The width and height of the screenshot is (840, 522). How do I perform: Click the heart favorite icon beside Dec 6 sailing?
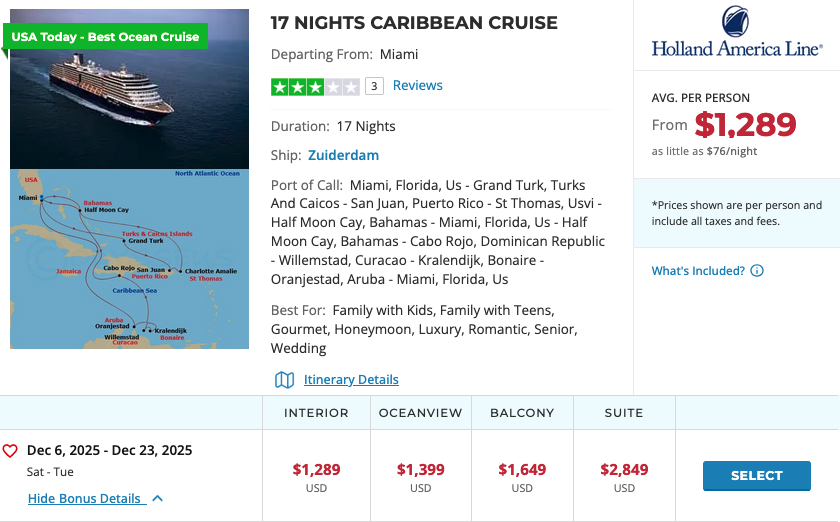(10, 451)
